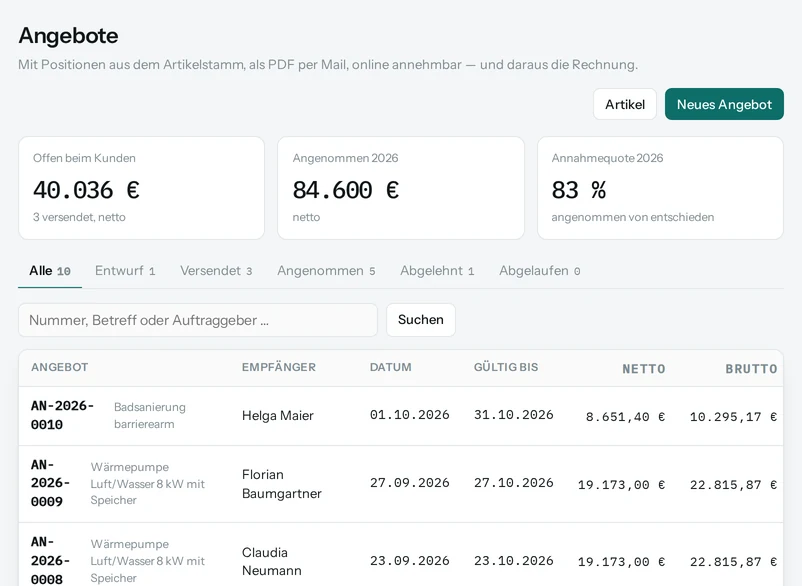Select recipient Claudia Neumann
This screenshot has height=586, width=802.
pyautogui.click(x=272, y=561)
